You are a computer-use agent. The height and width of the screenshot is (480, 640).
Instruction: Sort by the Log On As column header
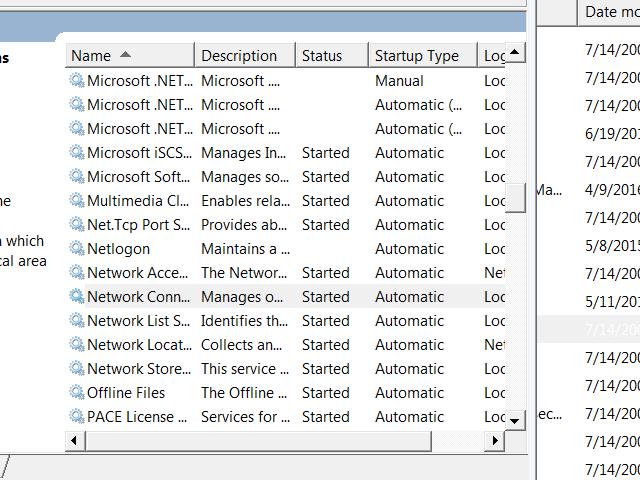pos(492,55)
